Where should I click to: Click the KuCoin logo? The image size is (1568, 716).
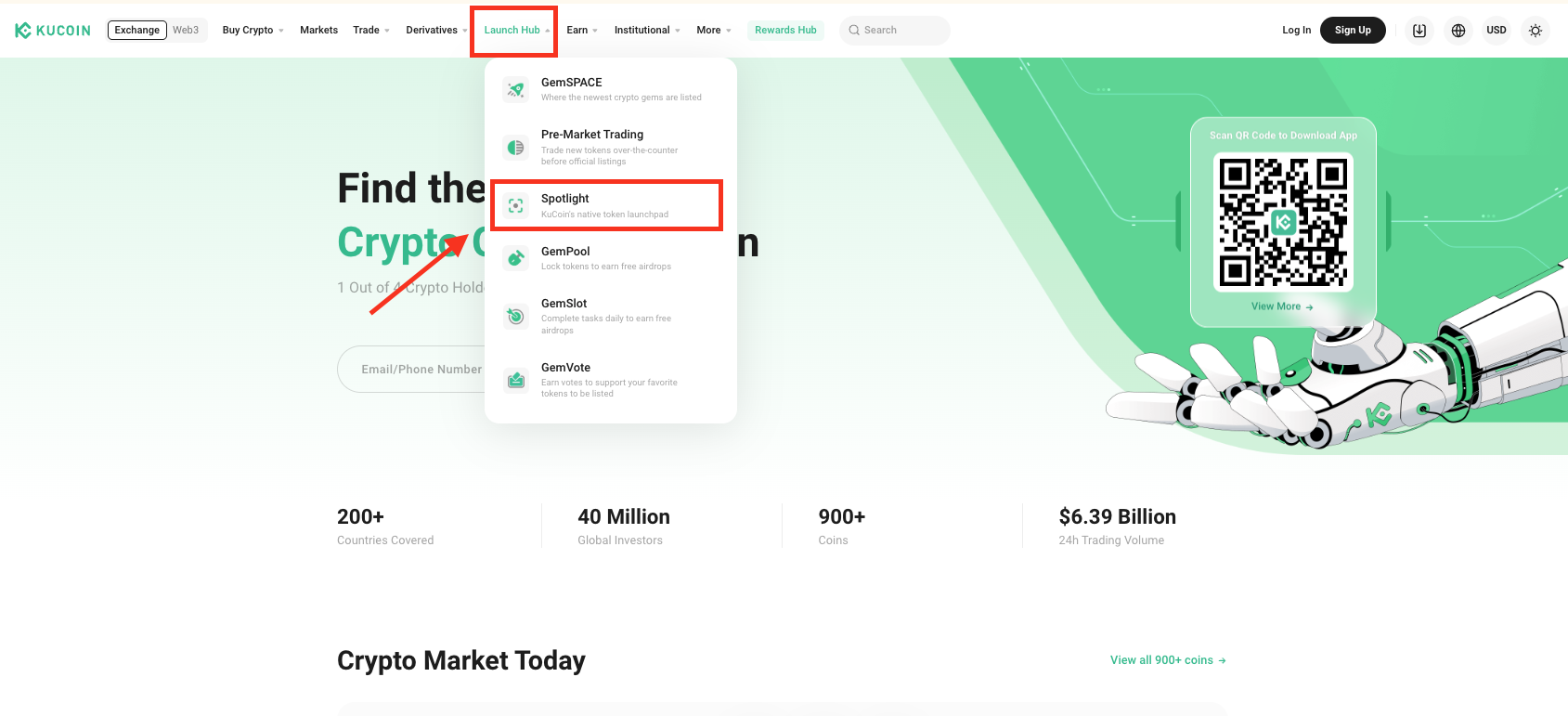click(x=53, y=31)
